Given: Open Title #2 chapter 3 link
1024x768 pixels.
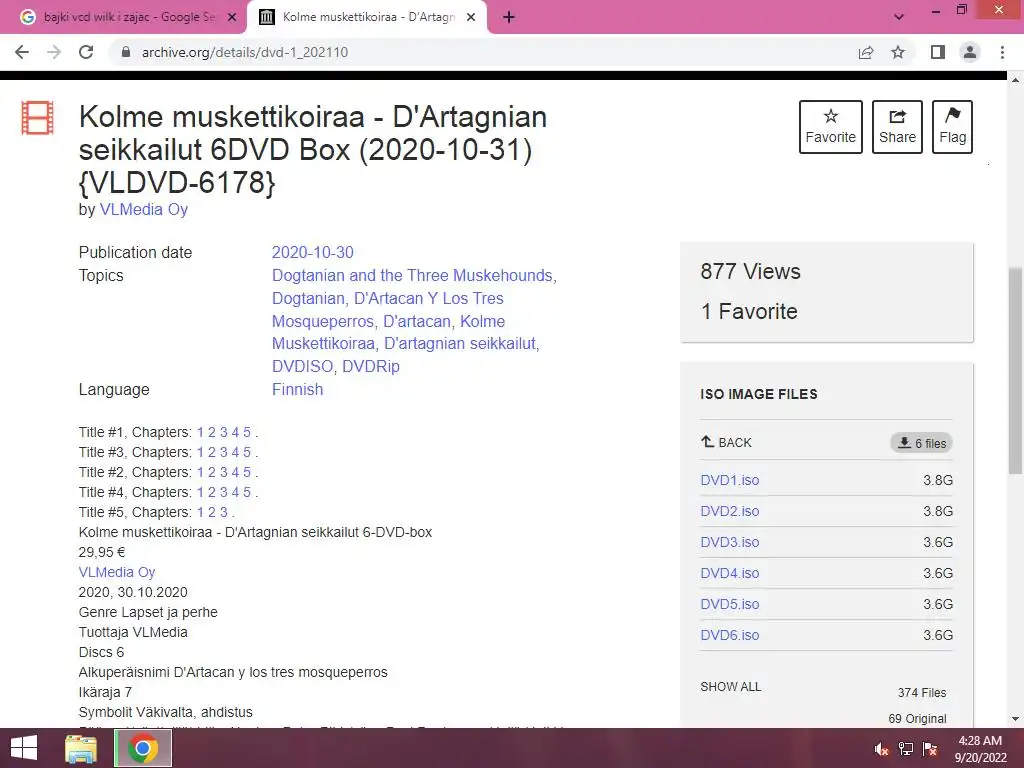Looking at the screenshot, I should 223,472.
